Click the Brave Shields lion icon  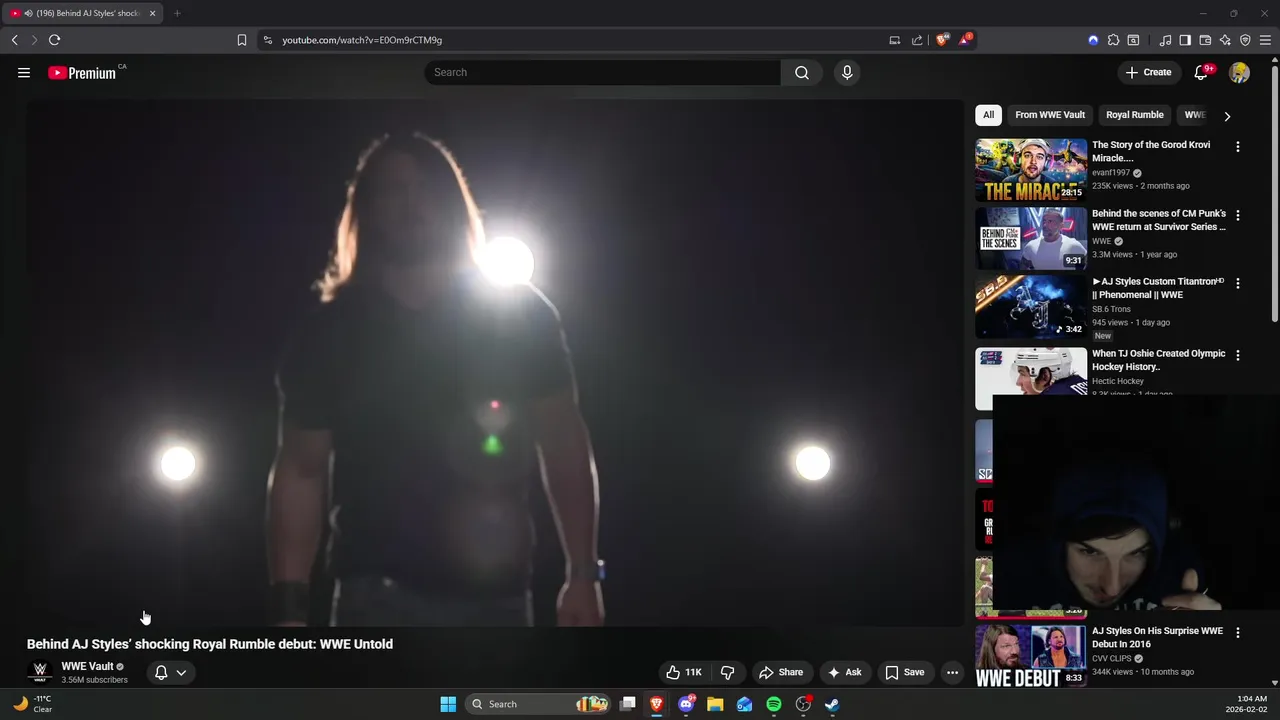tap(942, 40)
